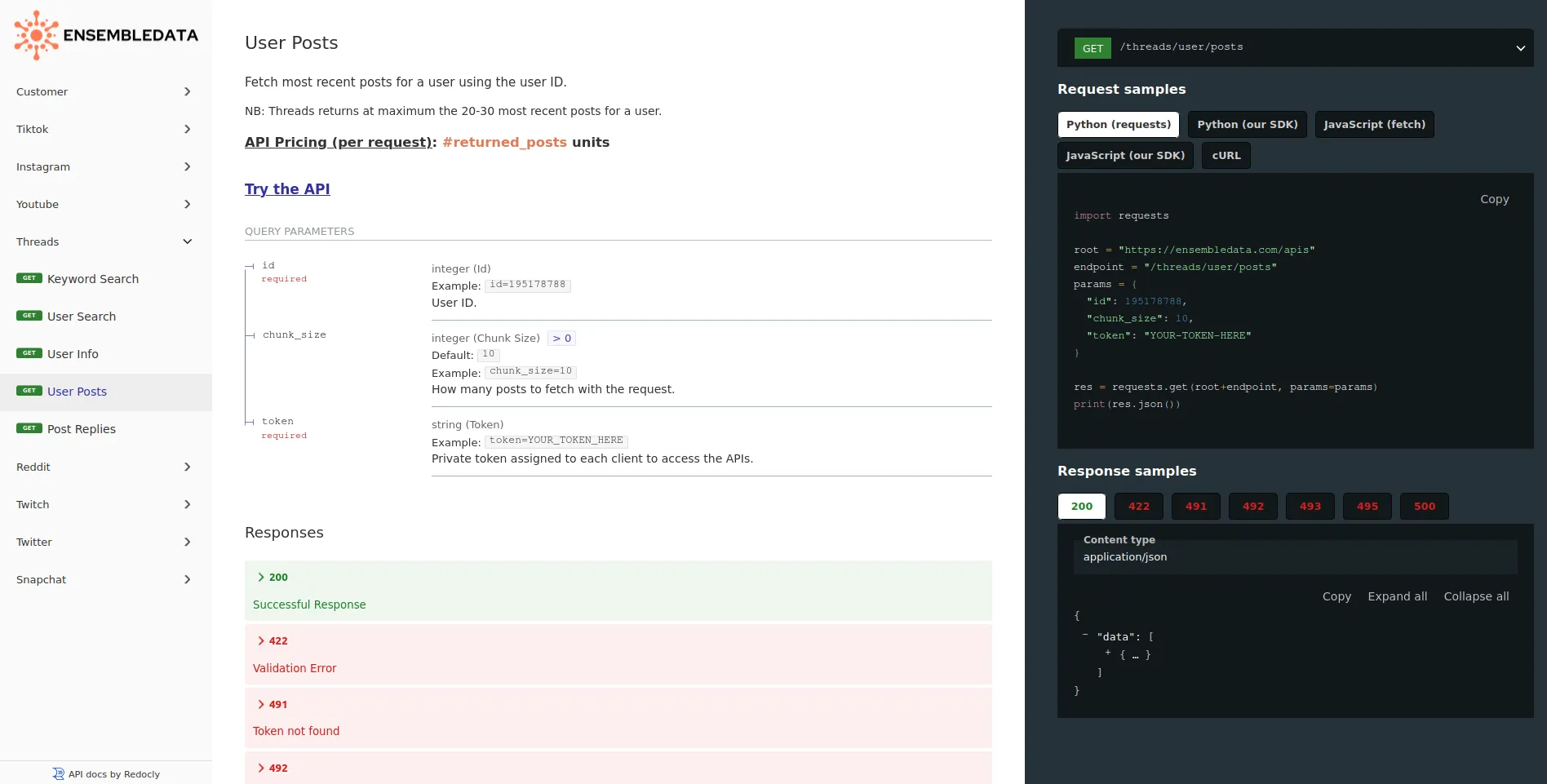1547x784 pixels.
Task: Select the 492 response sample tab
Action: [x=1253, y=506]
